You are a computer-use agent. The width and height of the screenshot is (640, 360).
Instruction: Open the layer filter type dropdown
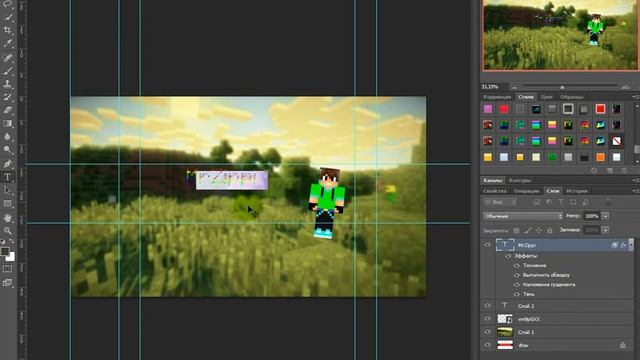(x=500, y=202)
